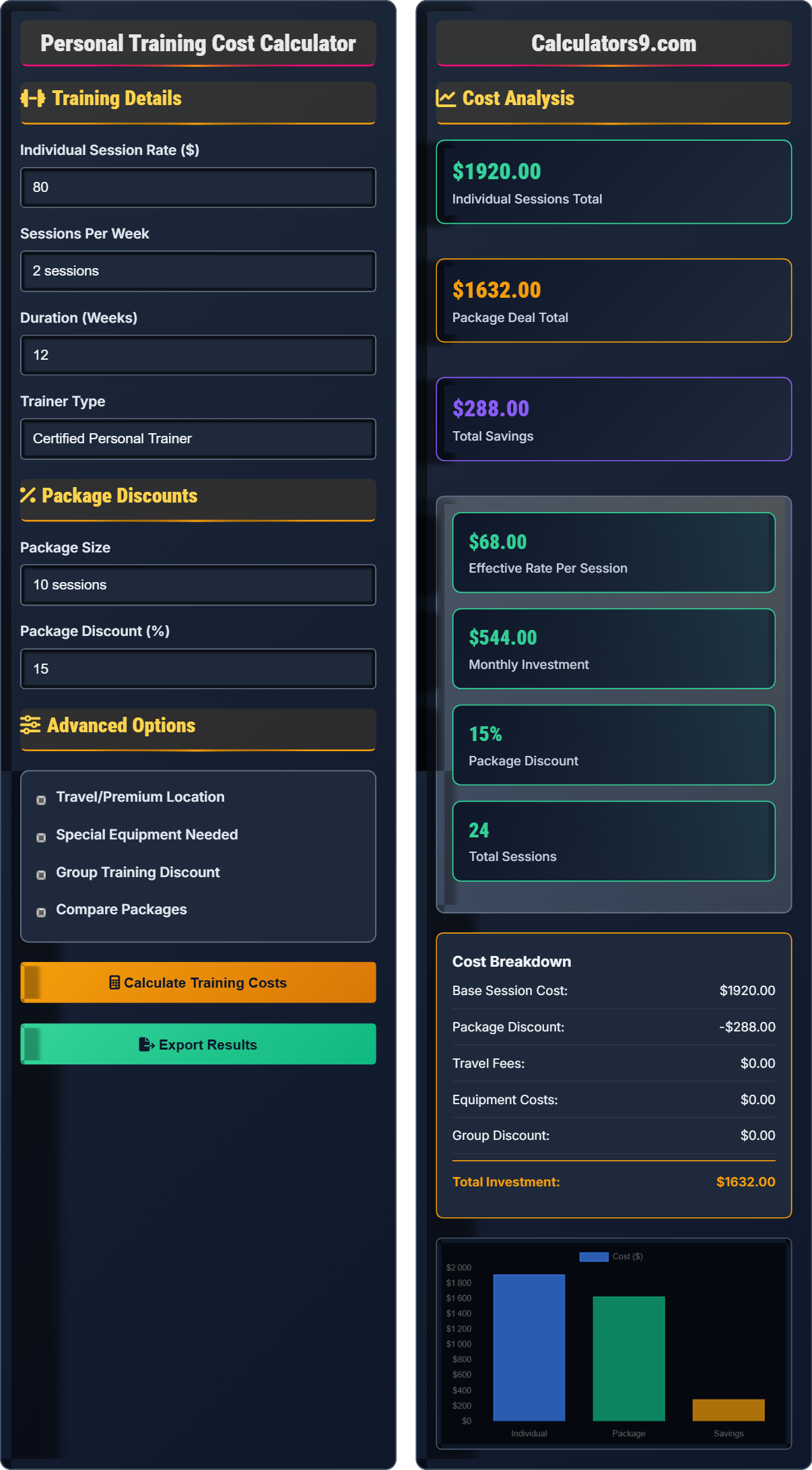Click the orange Savings bar in chart
The image size is (812, 1470).
click(x=729, y=1410)
